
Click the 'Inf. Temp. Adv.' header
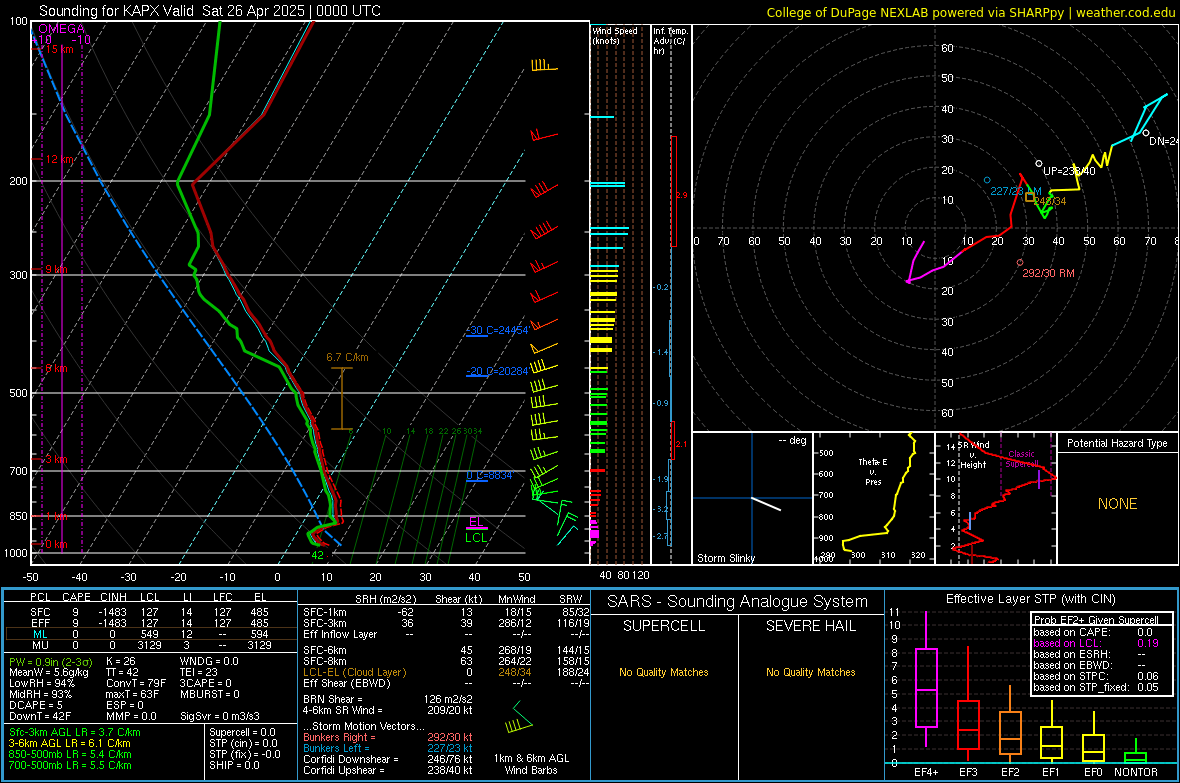tap(670, 41)
